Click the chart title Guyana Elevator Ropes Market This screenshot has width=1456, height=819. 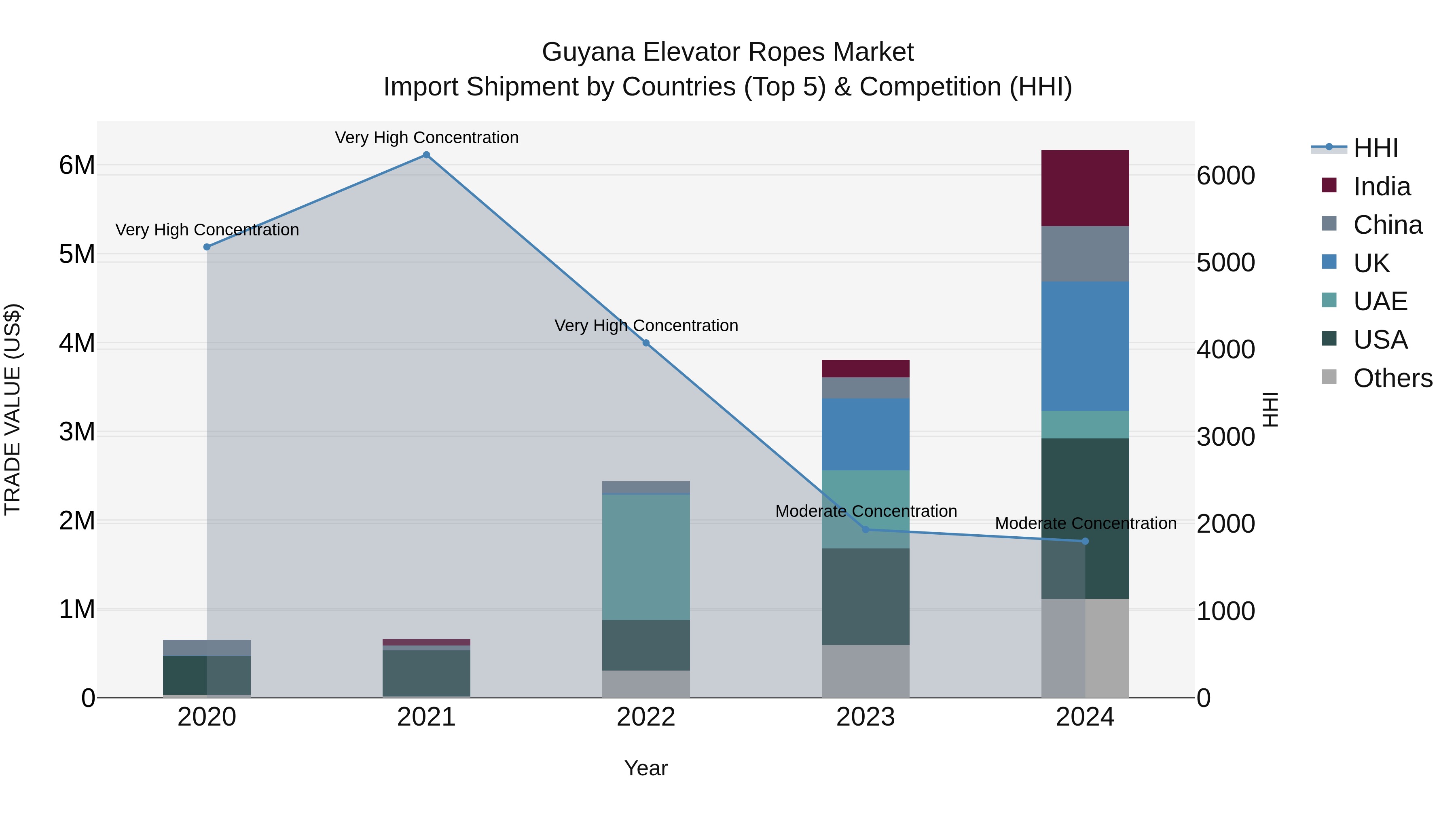tap(728, 52)
